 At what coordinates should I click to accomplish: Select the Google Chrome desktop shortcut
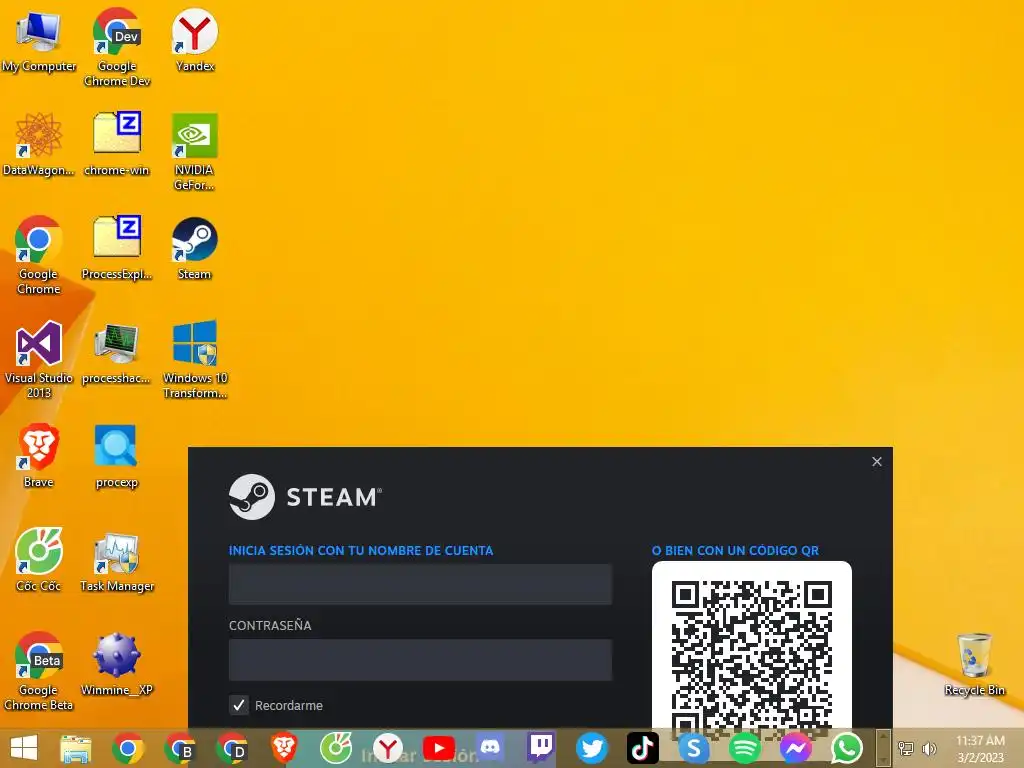[x=39, y=255]
